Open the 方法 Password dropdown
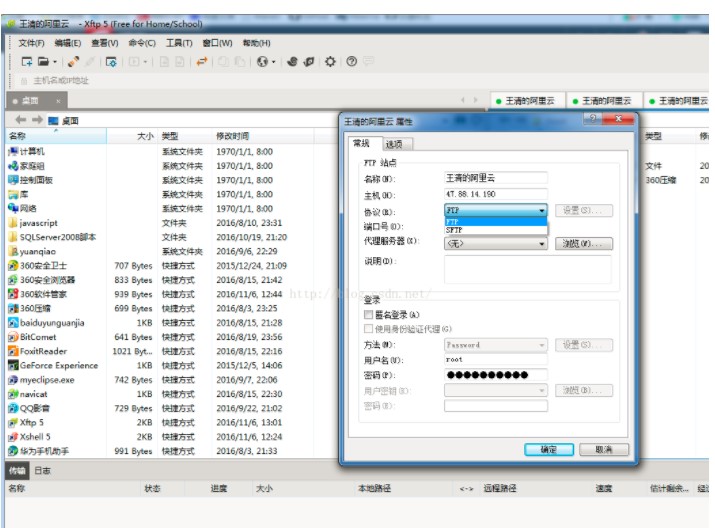This screenshot has width=715, height=528. tap(496, 345)
